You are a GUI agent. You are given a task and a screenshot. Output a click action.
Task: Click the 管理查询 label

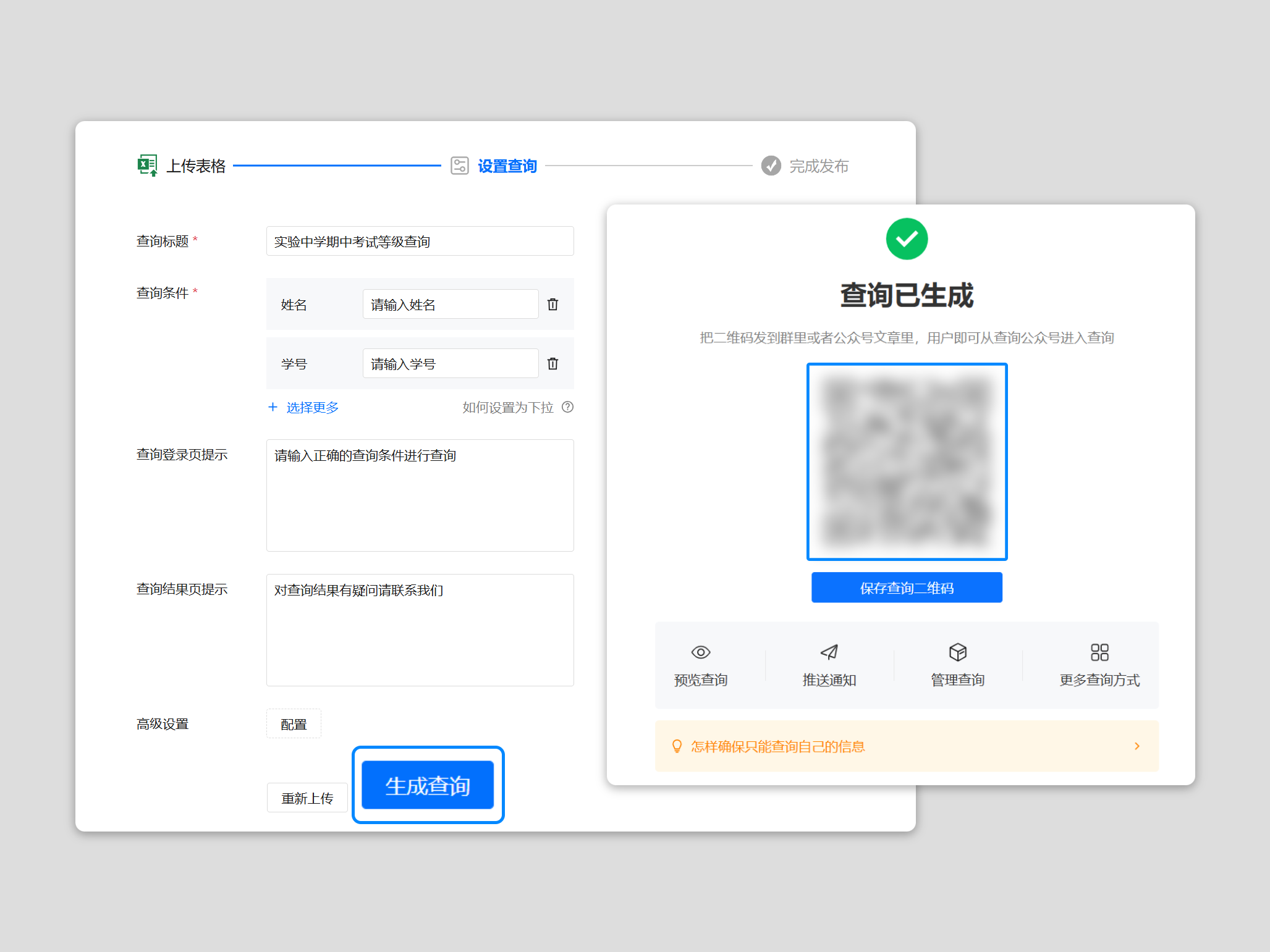pyautogui.click(x=958, y=680)
